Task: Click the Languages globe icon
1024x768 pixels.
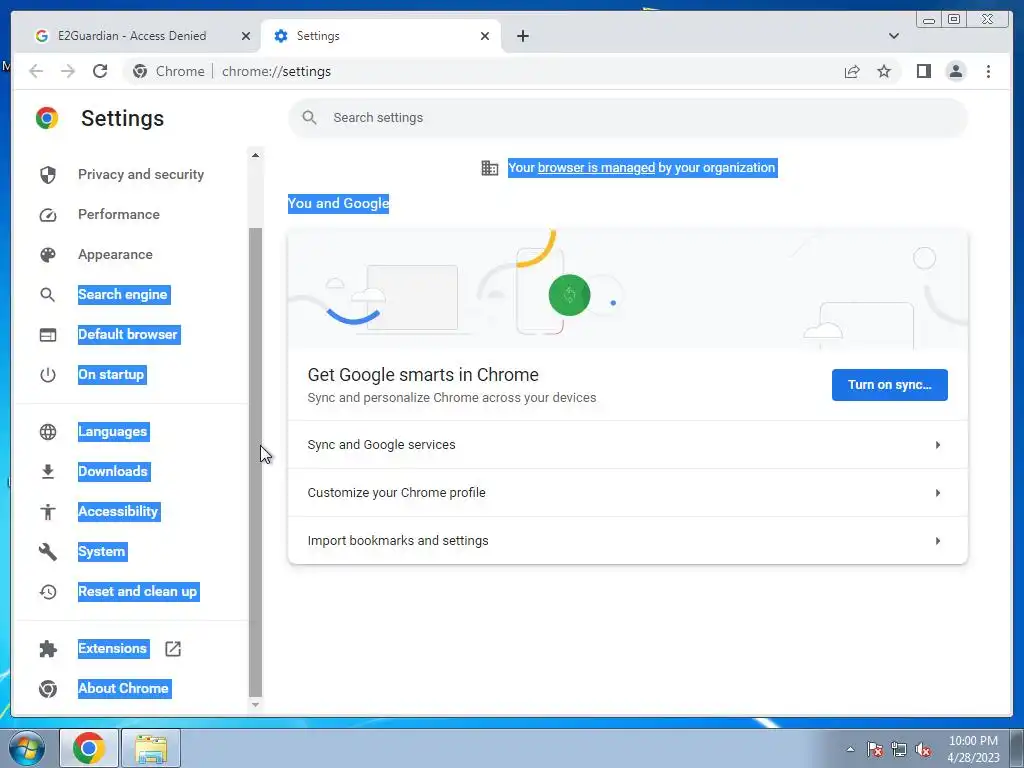Action: 48,432
